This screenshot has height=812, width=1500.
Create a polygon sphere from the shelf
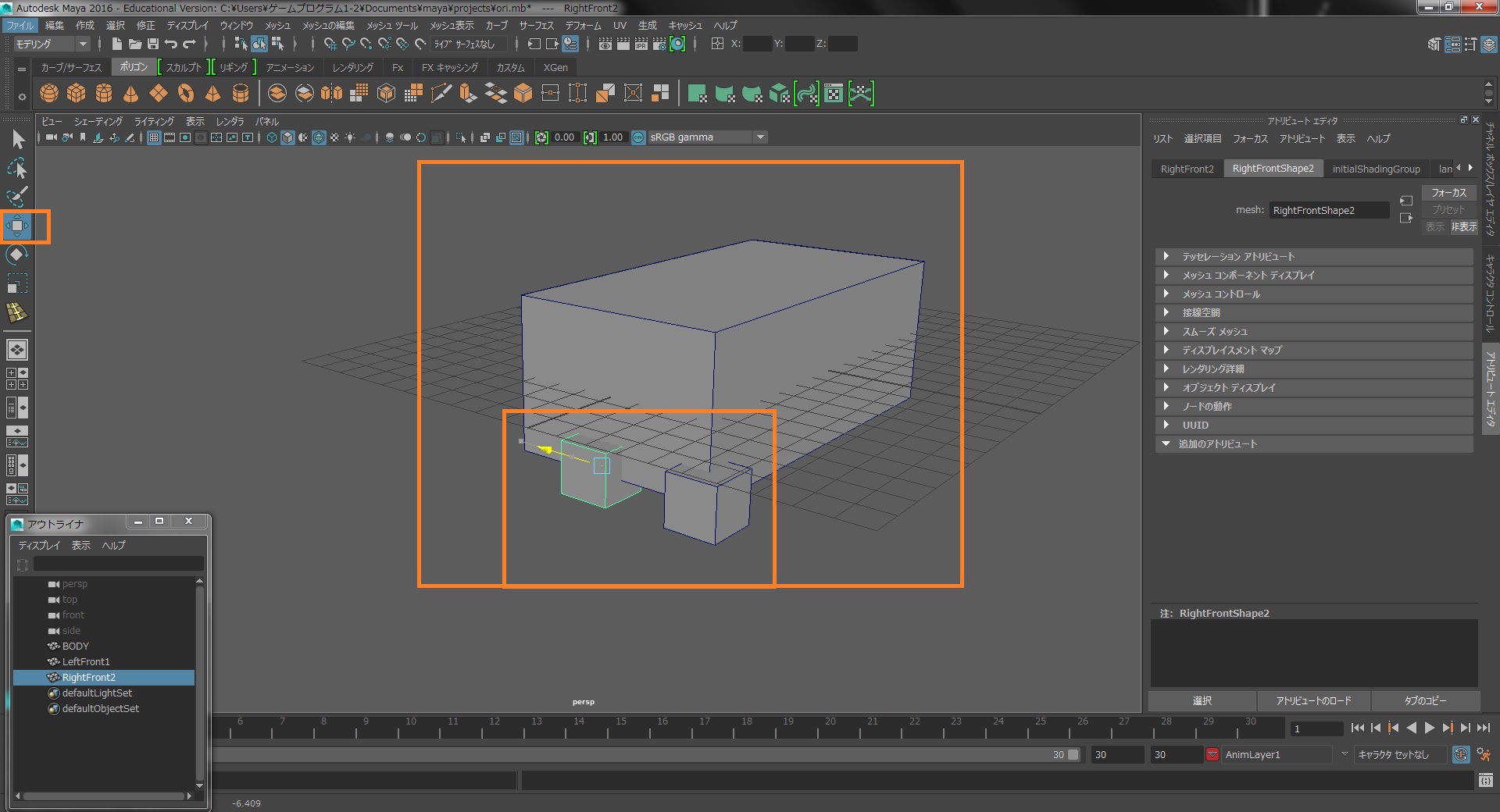pyautogui.click(x=49, y=94)
